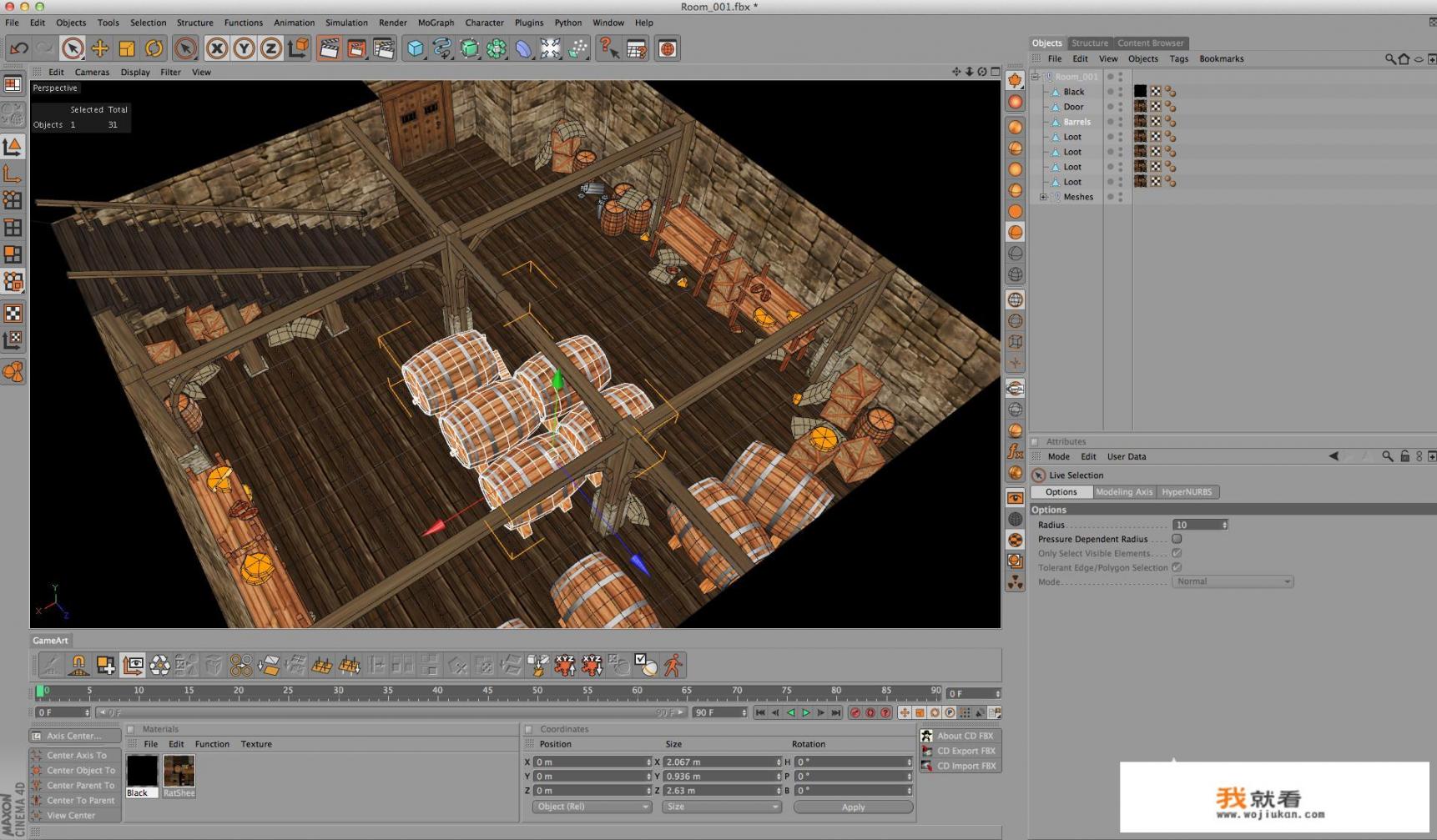The height and width of the screenshot is (840, 1437).
Task: Open the selection Mode dropdown
Action: pyautogui.click(x=1233, y=581)
